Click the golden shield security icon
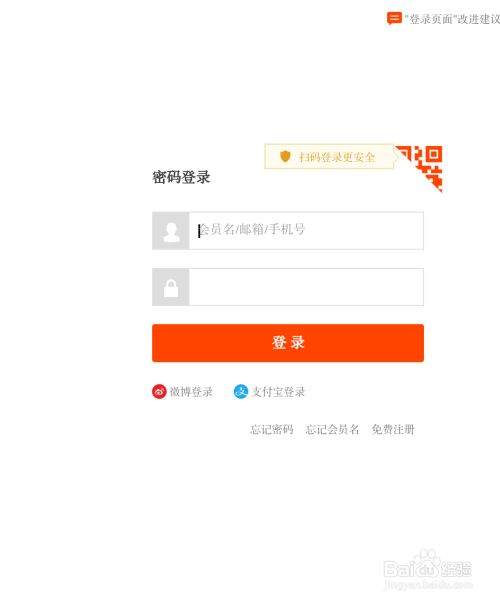Image resolution: width=500 pixels, height=602 pixels. (285, 156)
